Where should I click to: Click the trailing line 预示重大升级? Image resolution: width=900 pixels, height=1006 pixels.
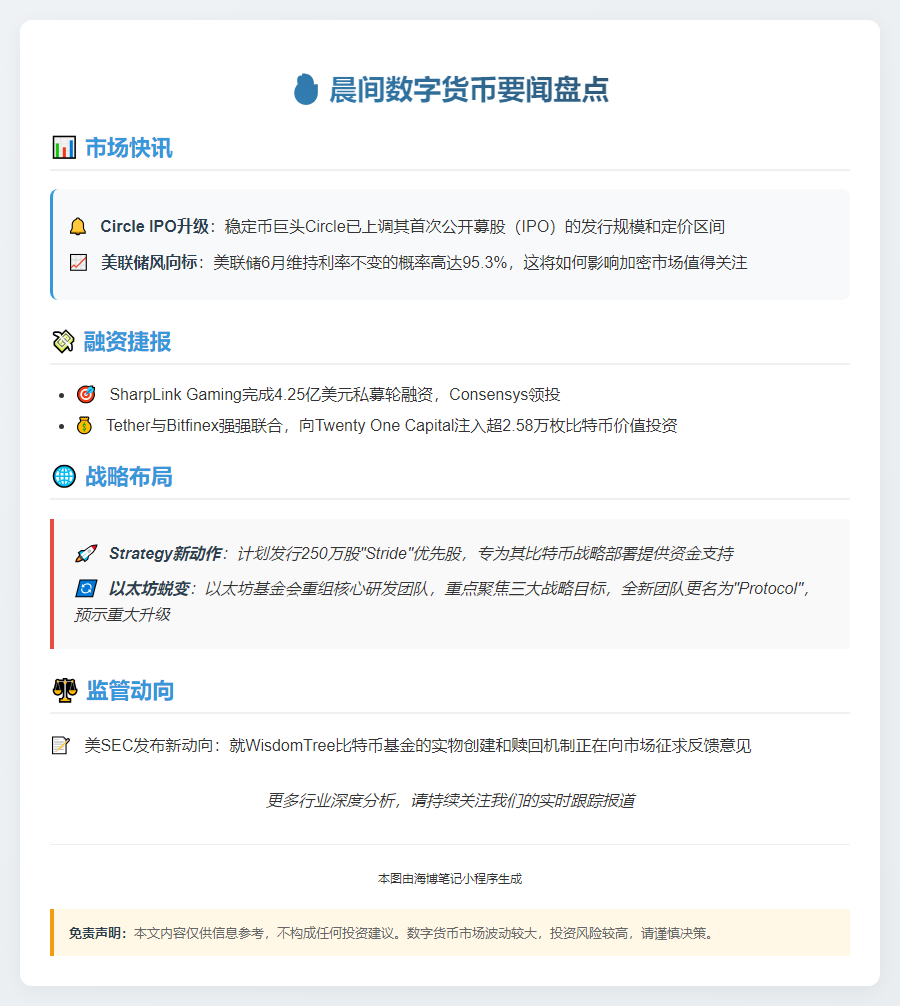tap(123, 615)
